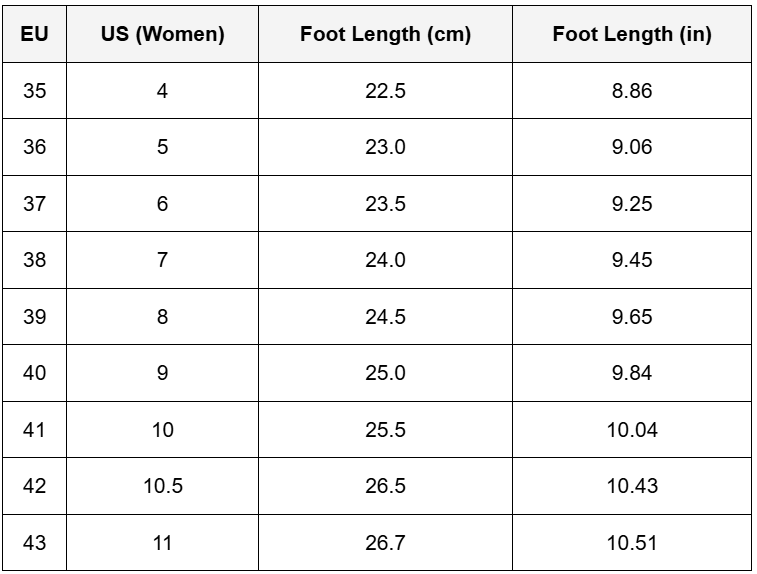This screenshot has height=574, width=757.
Task: Click the EU size 41 cell
Action: point(34,430)
